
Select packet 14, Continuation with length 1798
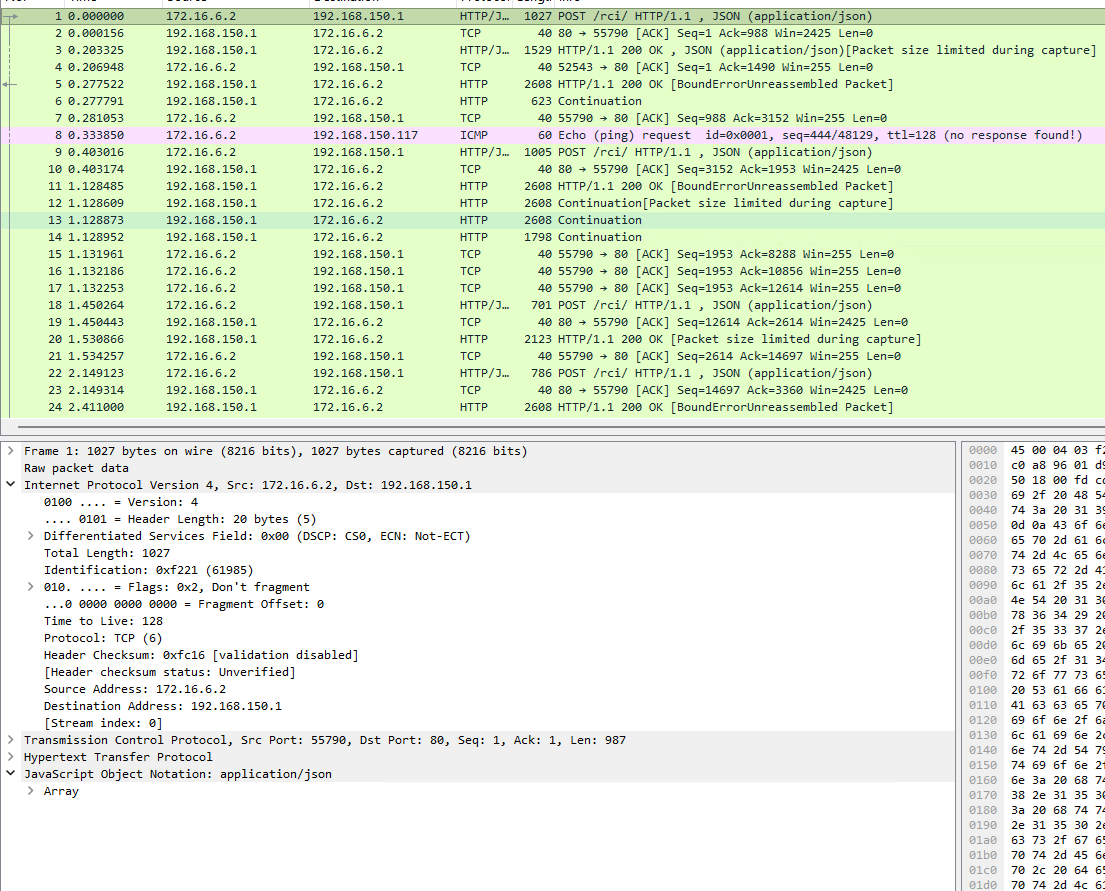pos(500,237)
